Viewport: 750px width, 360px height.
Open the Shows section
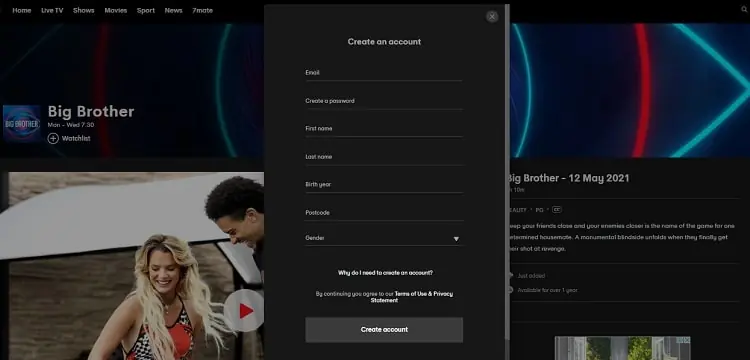84,10
